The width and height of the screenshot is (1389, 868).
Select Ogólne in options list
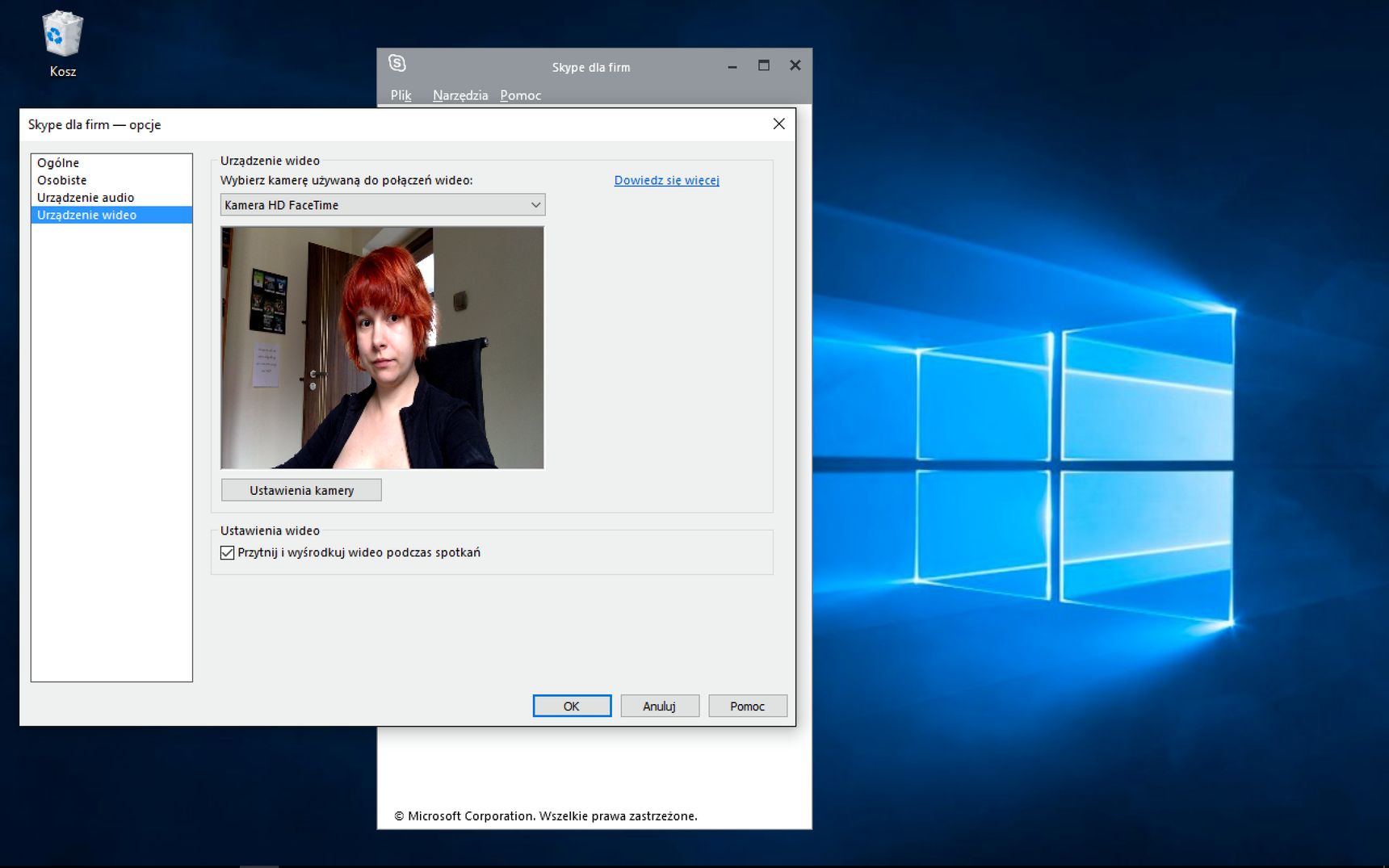(x=111, y=162)
